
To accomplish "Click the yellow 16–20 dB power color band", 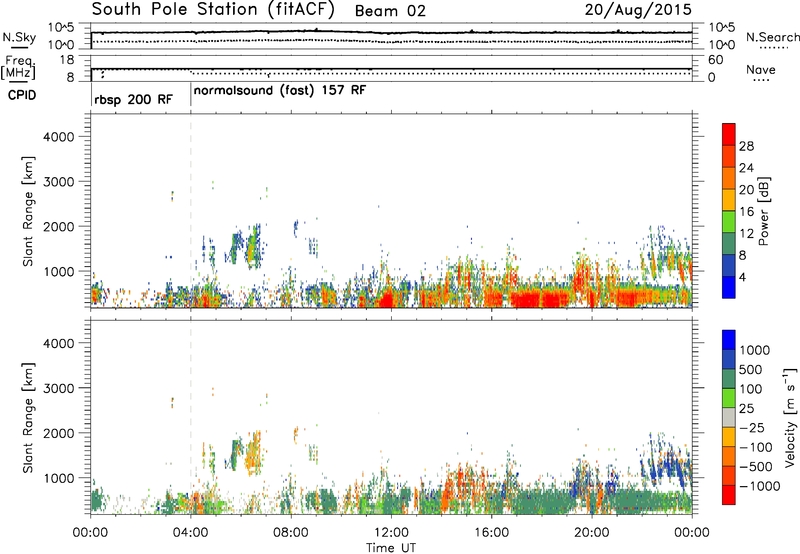I will point(729,200).
